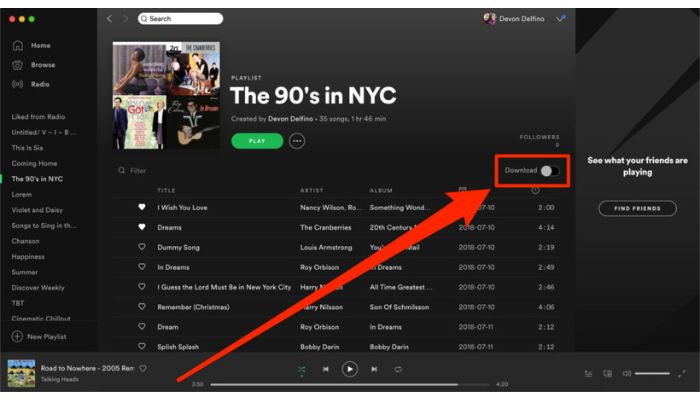Screen dimensions: 700x400
Task: Play The 90's in NYC playlist
Action: (257, 141)
